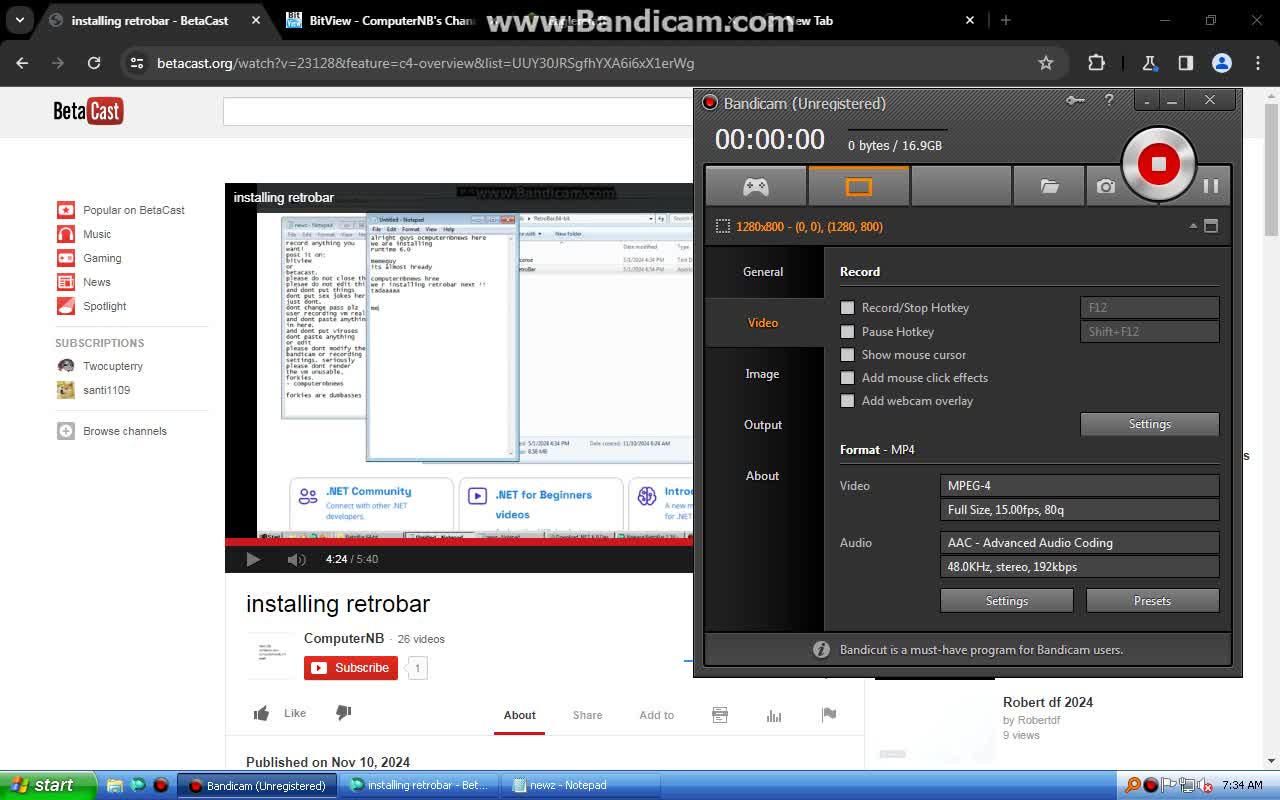Open Bandicam output folder icon
This screenshot has height=800, width=1280.
[x=1049, y=186]
